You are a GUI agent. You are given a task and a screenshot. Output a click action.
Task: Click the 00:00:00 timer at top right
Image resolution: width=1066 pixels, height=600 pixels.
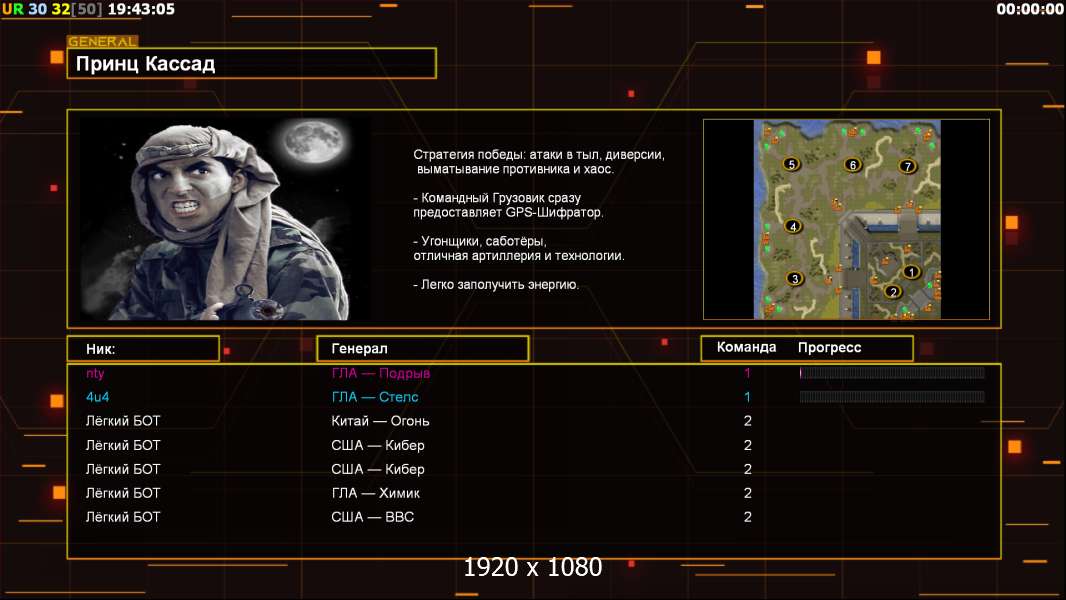pyautogui.click(x=1029, y=9)
